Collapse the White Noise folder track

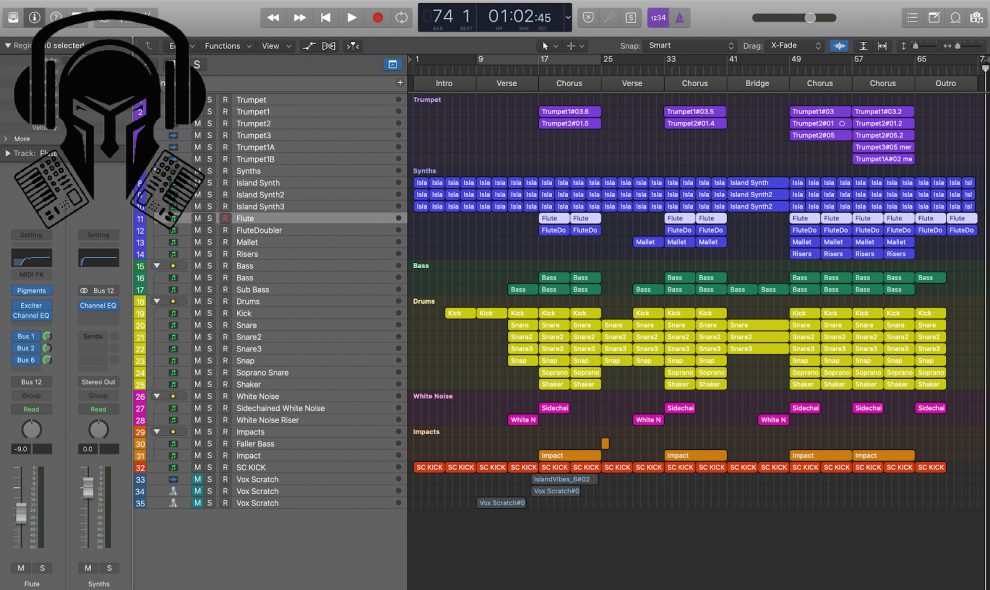pos(157,396)
